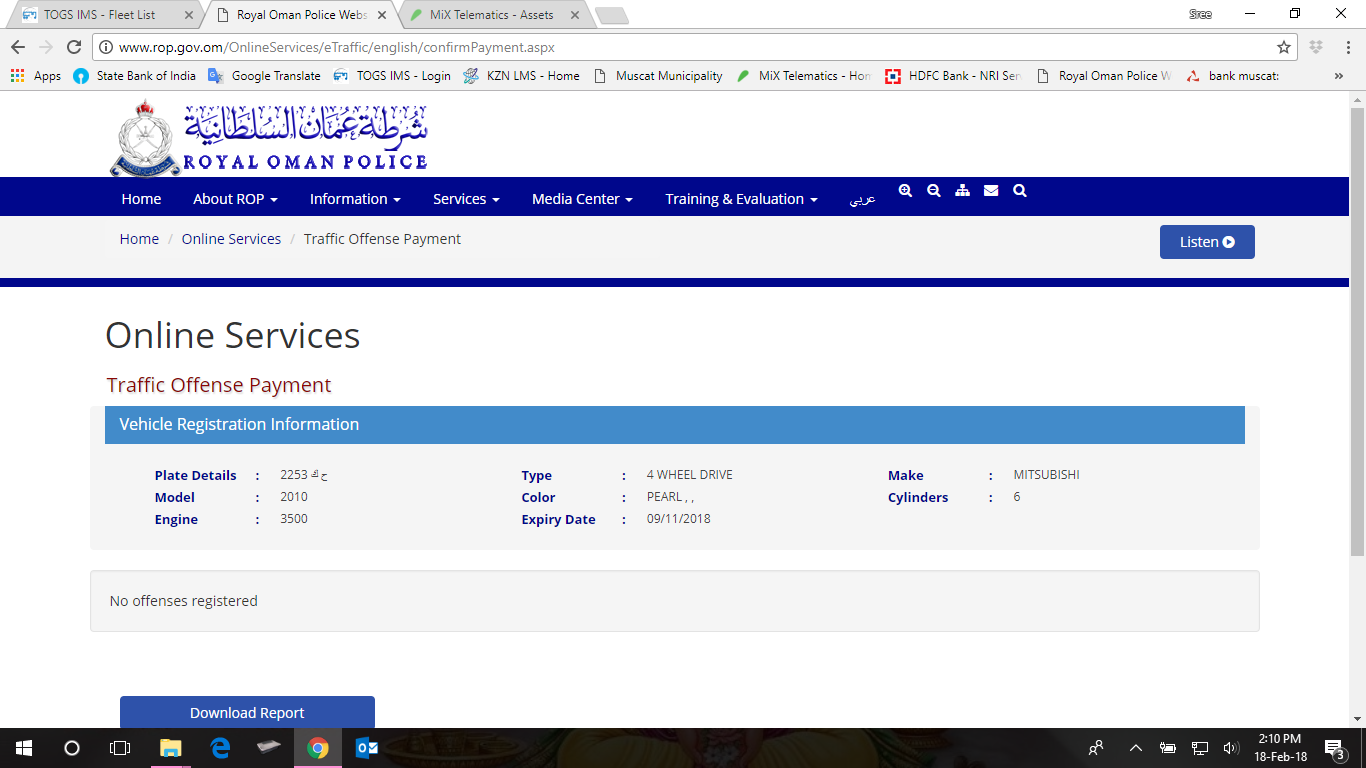Switch to the MiX Telematics - Assets tab
Viewport: 1366px width, 768px height.
tap(490, 15)
